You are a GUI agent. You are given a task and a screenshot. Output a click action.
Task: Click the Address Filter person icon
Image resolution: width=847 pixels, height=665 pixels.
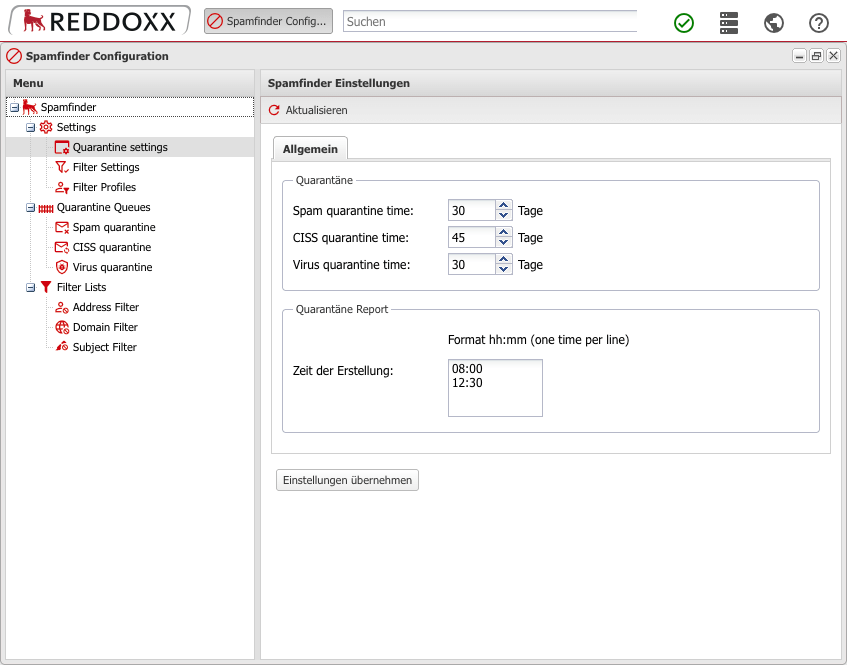[62, 307]
